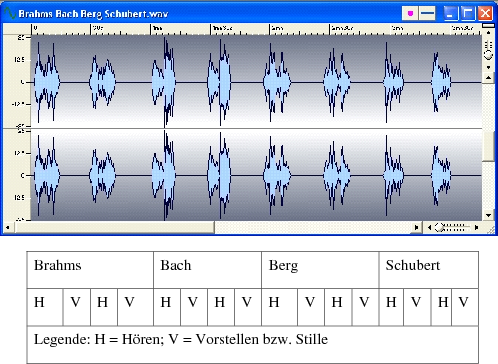Click the horizontal zoom left arrow

(x=429, y=227)
